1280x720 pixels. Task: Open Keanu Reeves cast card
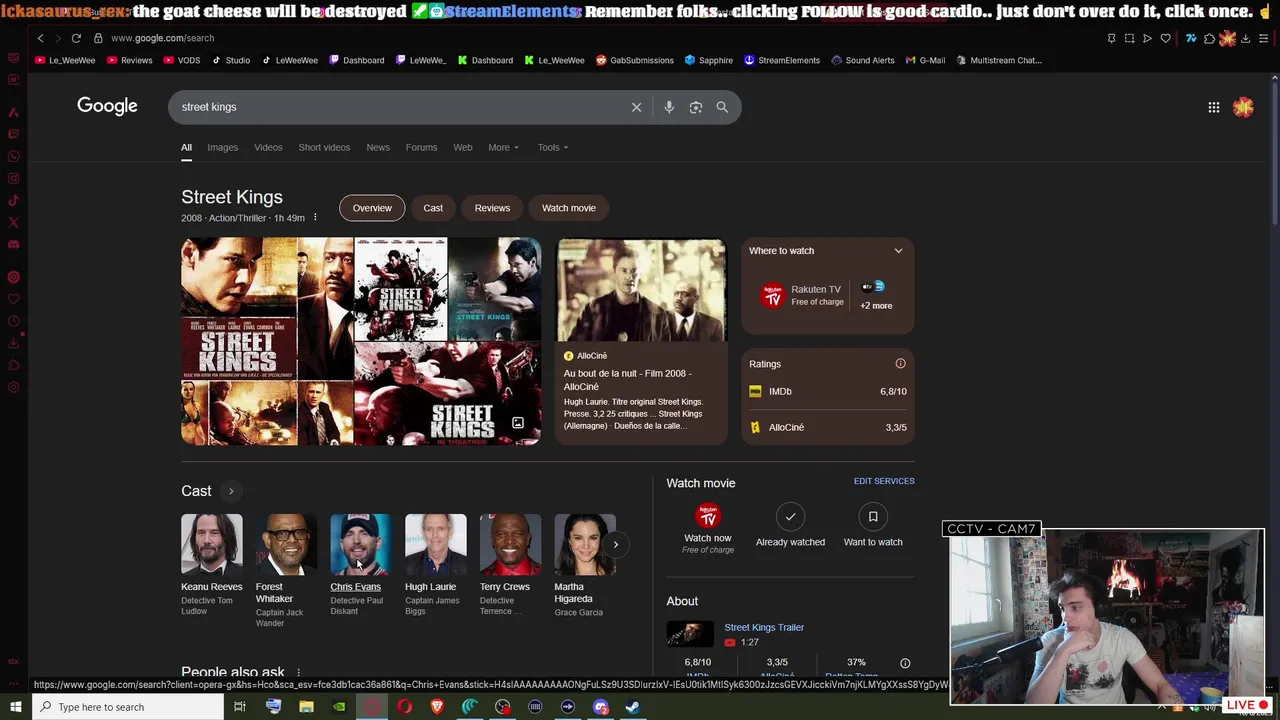click(212, 566)
